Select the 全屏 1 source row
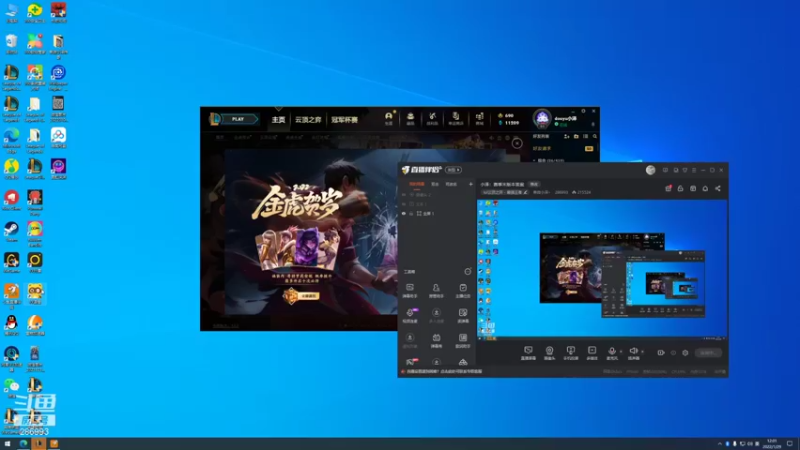Image resolution: width=800 pixels, height=450 pixels. pos(437,214)
